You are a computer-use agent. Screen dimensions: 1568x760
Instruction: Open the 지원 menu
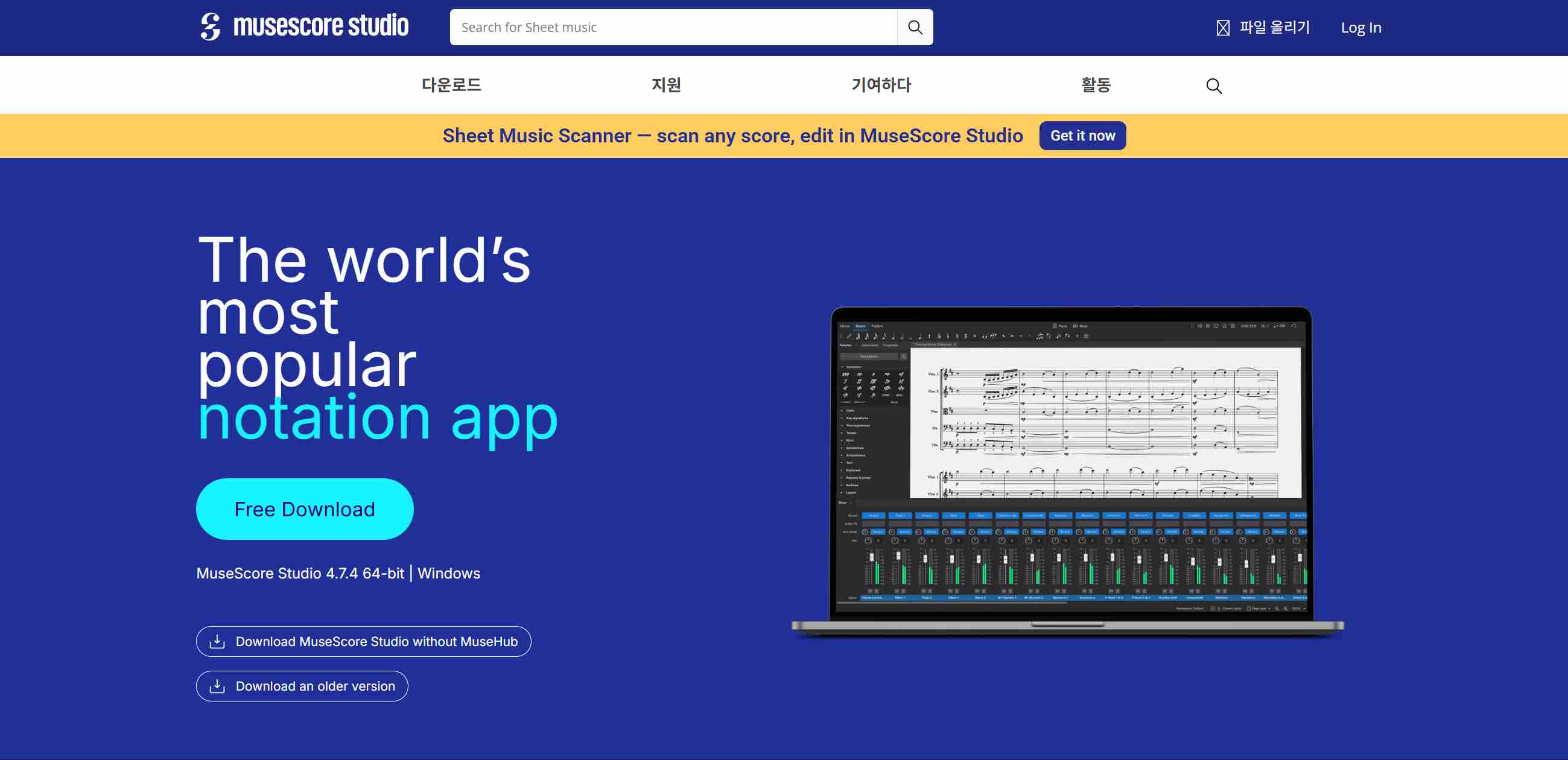pos(666,84)
